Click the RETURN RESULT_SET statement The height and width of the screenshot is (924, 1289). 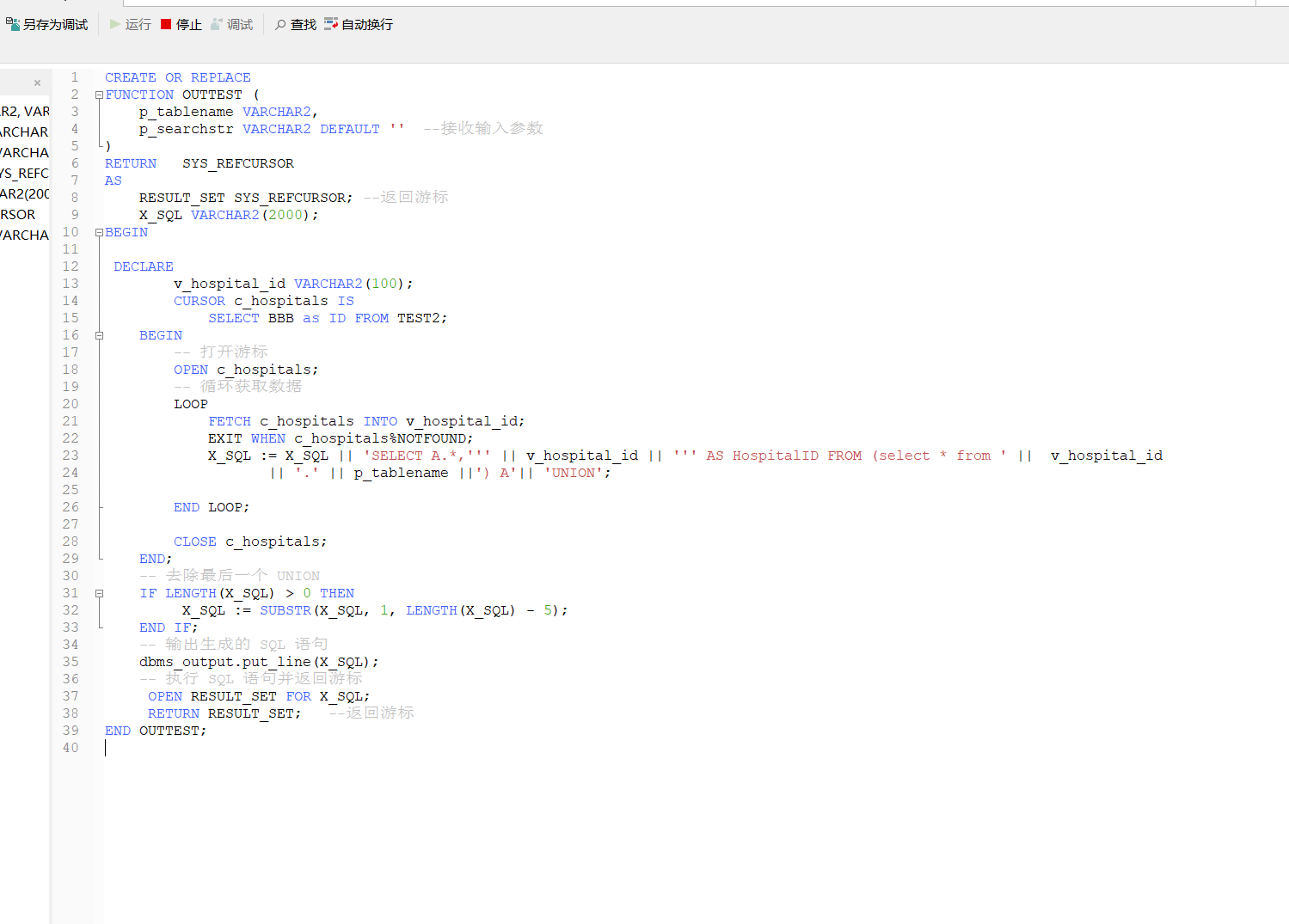point(224,713)
